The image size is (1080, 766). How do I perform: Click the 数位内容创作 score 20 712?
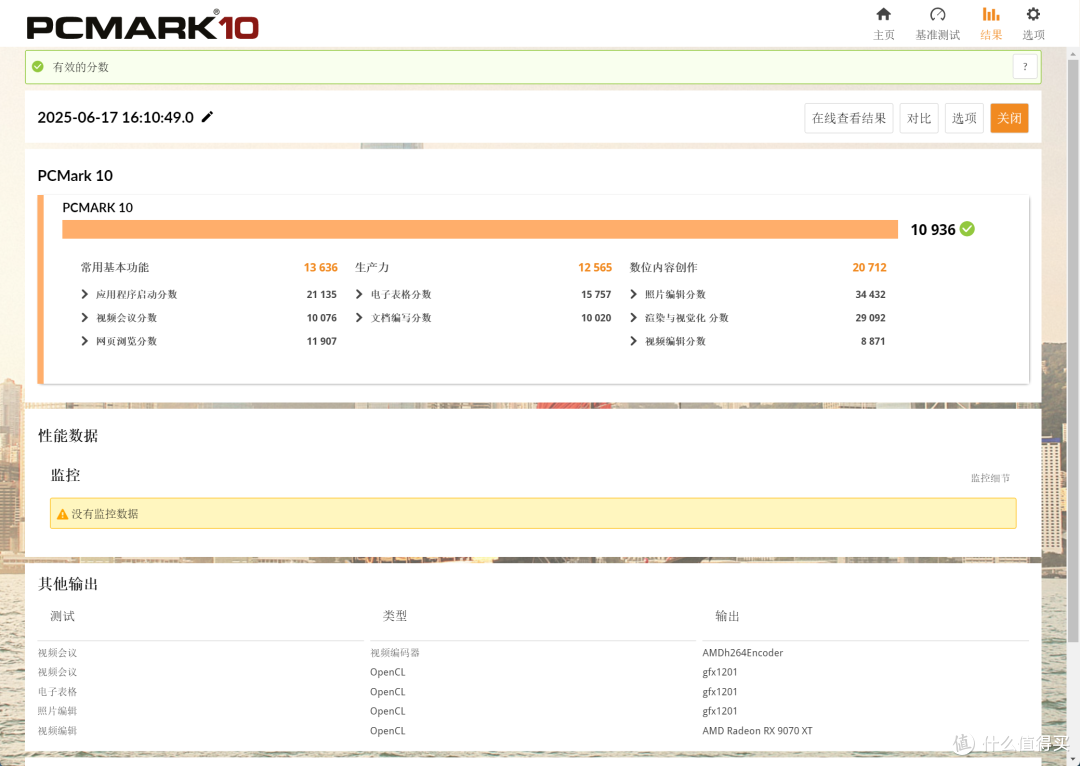tap(869, 267)
